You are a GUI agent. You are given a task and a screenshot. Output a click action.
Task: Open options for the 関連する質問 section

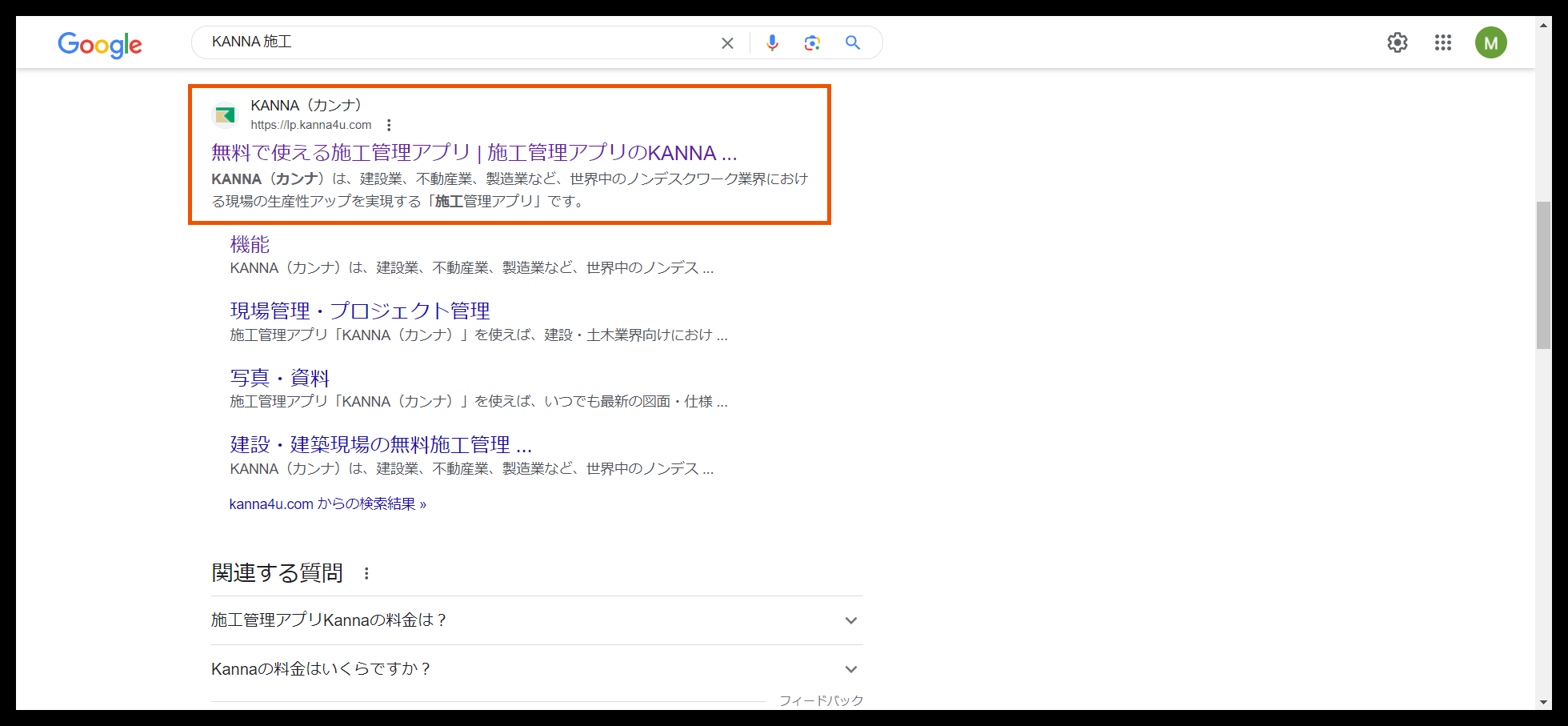366,573
